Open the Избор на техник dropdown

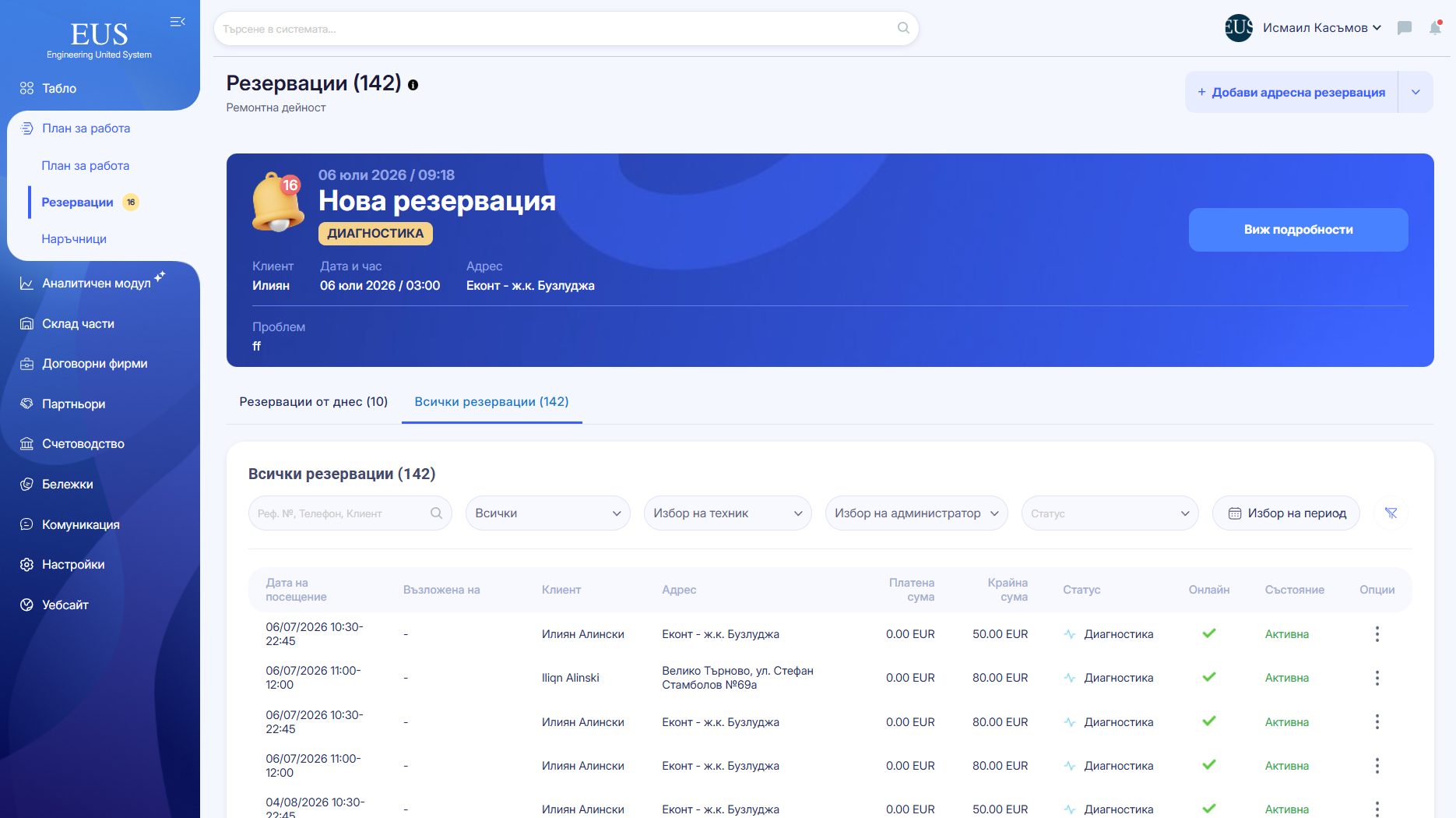tap(727, 513)
